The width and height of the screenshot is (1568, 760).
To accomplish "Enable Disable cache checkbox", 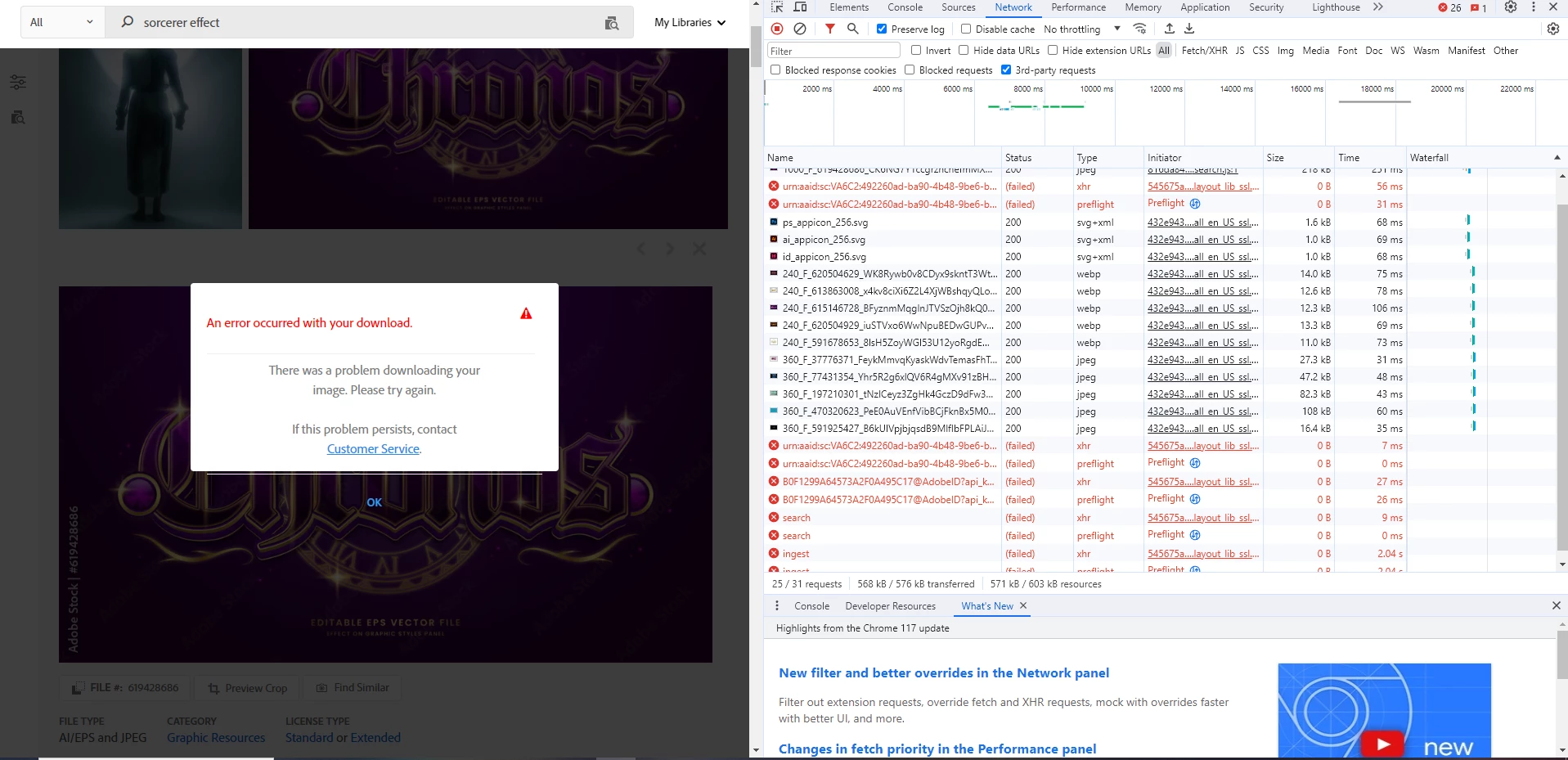I will click(966, 29).
